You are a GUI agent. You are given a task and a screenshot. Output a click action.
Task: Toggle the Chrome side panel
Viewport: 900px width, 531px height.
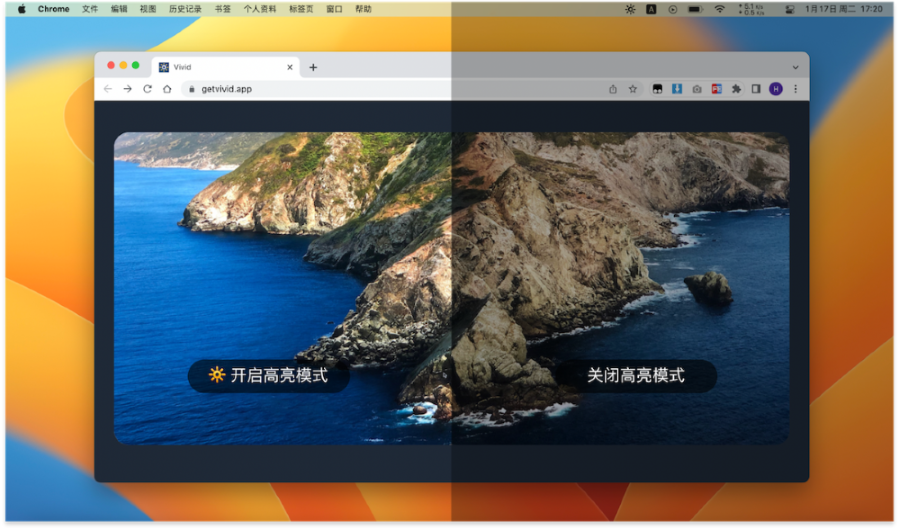[x=756, y=89]
